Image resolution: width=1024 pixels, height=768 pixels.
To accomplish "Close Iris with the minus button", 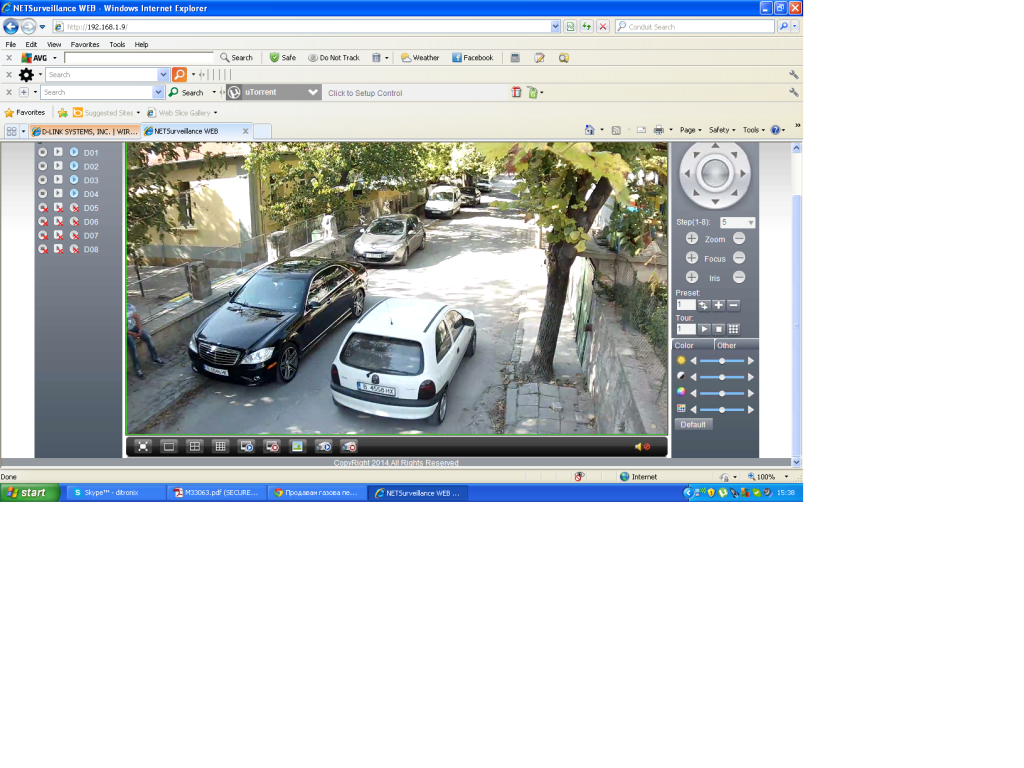I will 739,278.
